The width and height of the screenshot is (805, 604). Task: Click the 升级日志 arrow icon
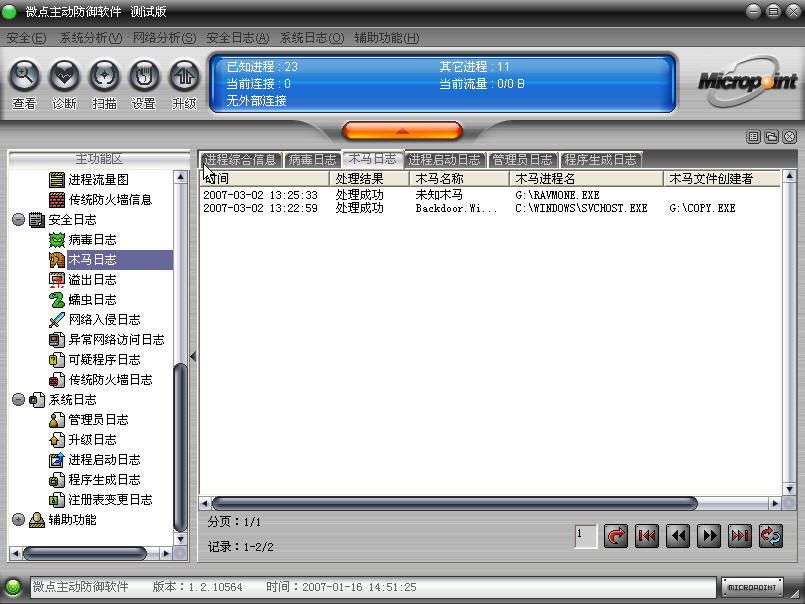(56, 440)
